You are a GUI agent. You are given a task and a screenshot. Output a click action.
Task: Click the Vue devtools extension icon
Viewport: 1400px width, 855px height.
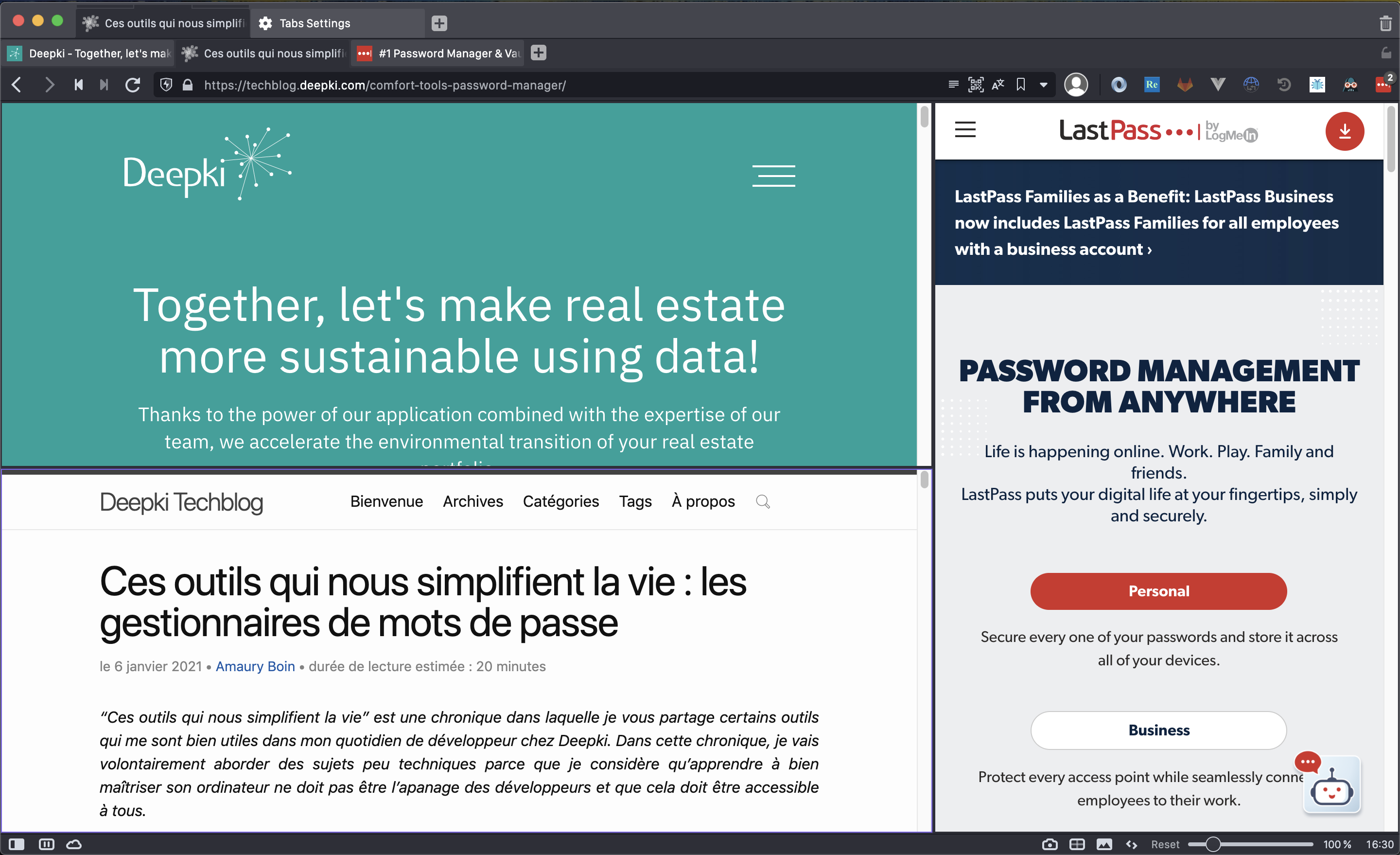point(1218,85)
